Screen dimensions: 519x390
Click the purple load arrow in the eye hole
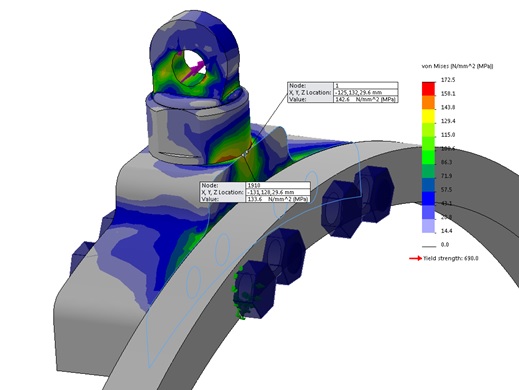click(193, 71)
